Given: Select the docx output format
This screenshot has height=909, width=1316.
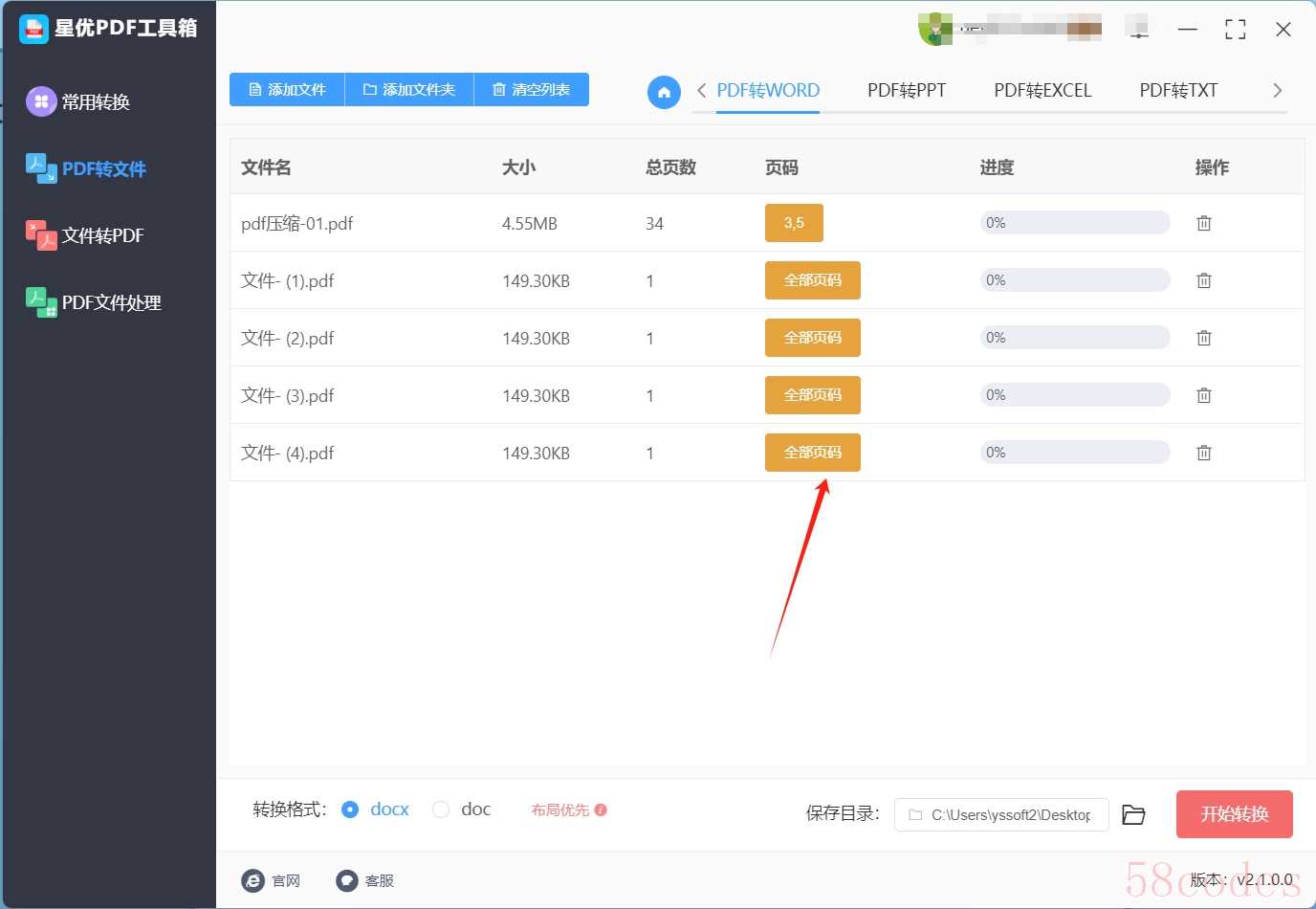Looking at the screenshot, I should click(x=375, y=809).
